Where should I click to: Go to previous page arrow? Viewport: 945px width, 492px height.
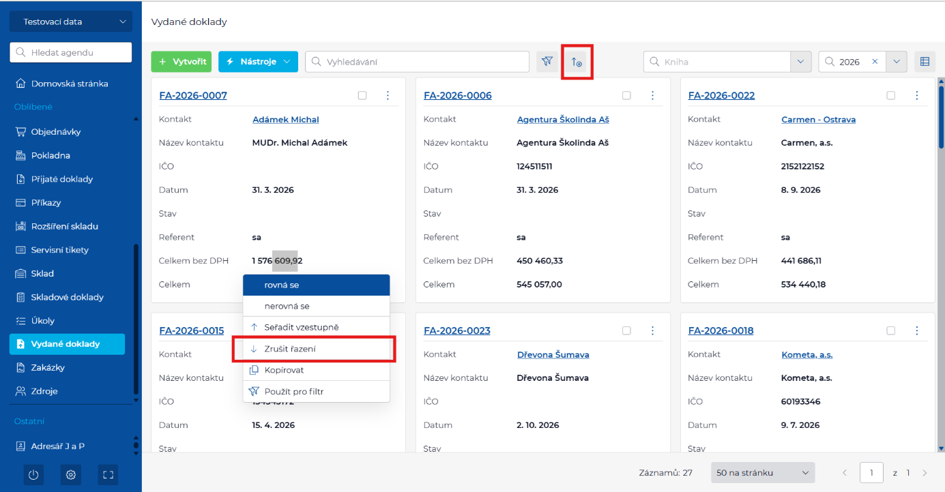coord(844,473)
